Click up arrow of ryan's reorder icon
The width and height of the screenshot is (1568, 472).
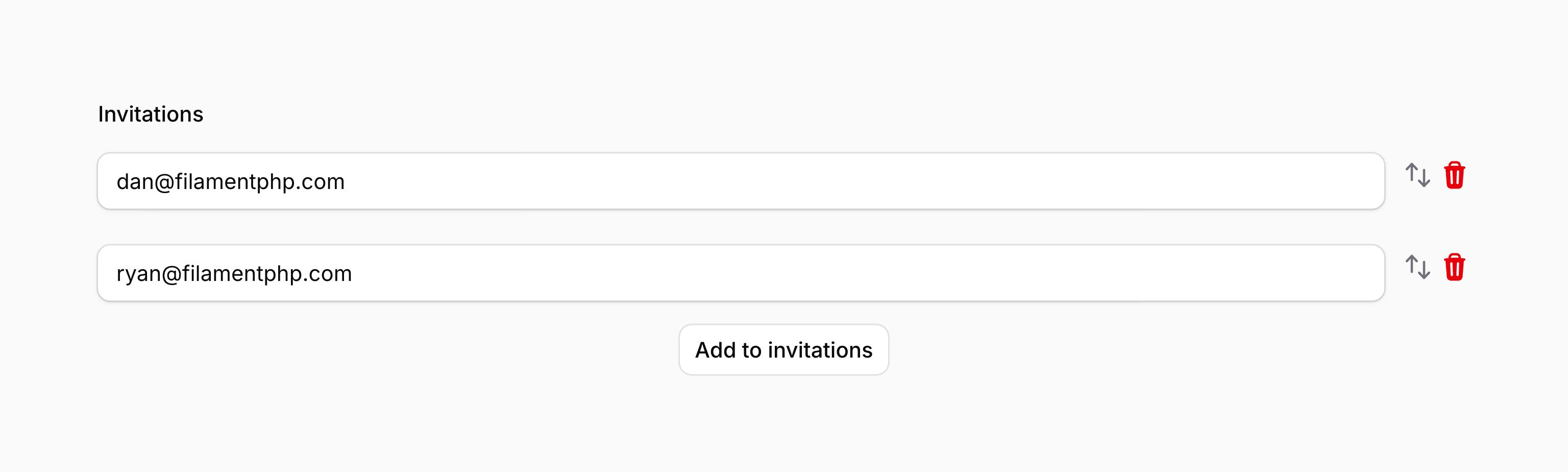[x=1412, y=265]
